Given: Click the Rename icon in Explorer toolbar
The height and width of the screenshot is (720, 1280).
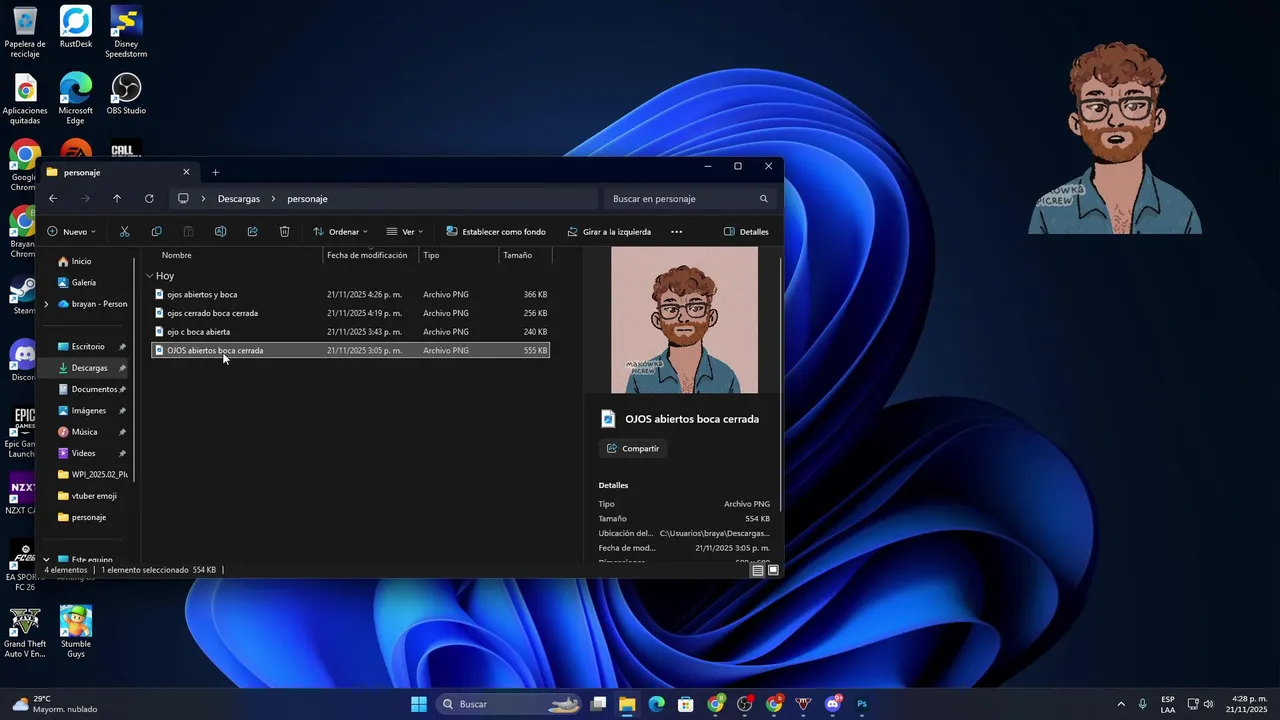Looking at the screenshot, I should (x=220, y=231).
